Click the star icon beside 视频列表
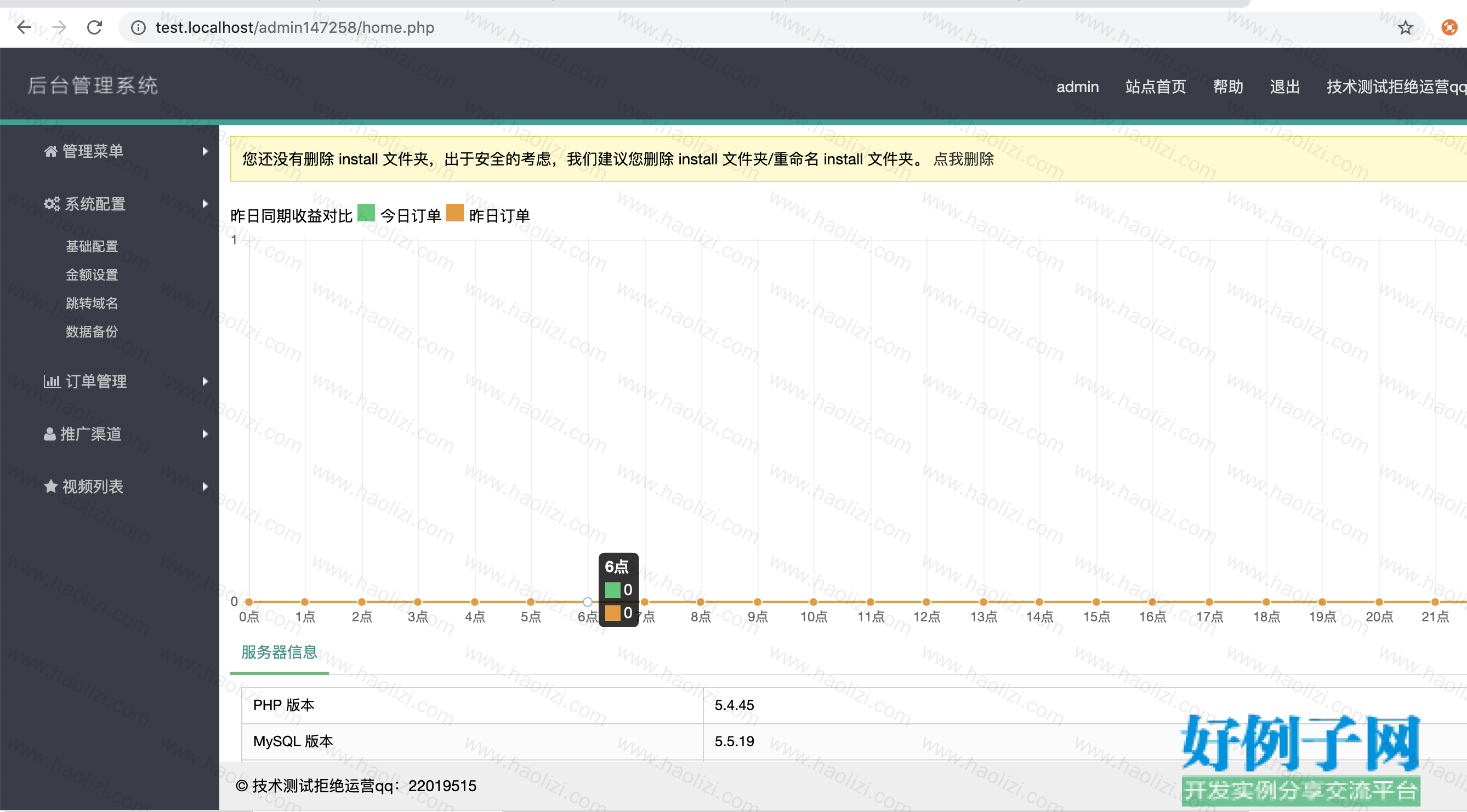 click(x=50, y=486)
